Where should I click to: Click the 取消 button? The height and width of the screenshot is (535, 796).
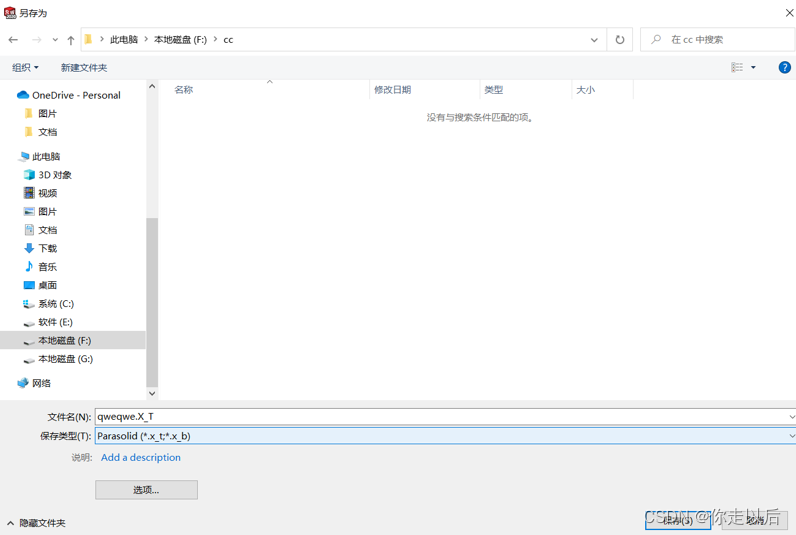[754, 520]
